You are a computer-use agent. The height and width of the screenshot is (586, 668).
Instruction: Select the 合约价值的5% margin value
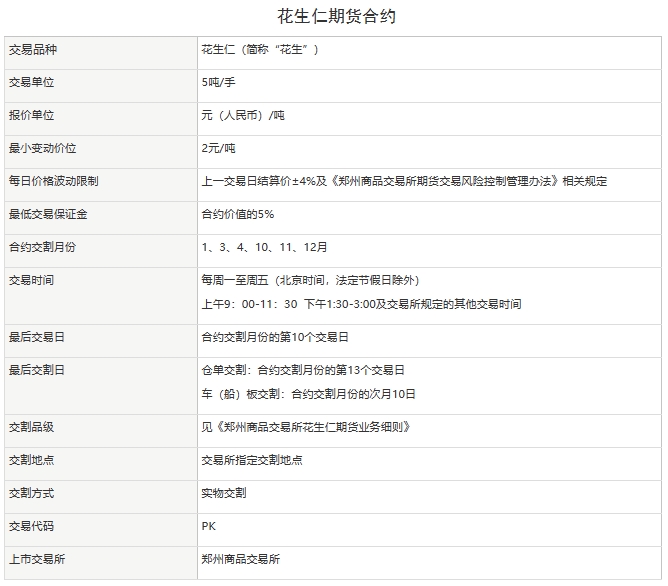tap(238, 214)
